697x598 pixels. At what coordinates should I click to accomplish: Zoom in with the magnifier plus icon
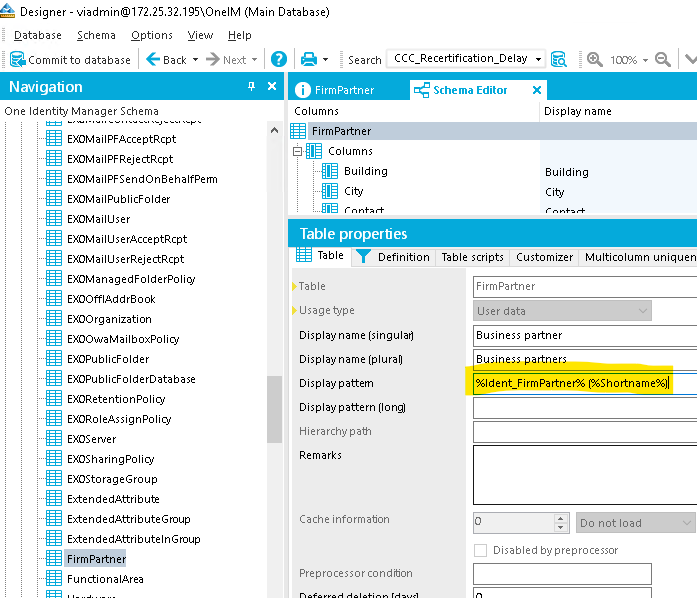coord(595,60)
